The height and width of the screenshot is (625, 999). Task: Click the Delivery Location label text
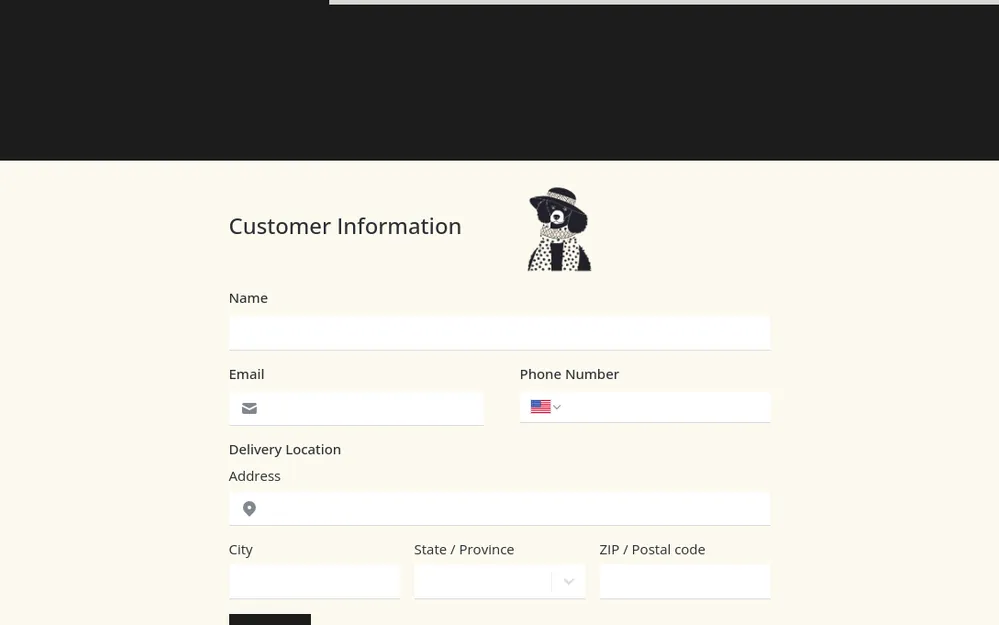[285, 449]
